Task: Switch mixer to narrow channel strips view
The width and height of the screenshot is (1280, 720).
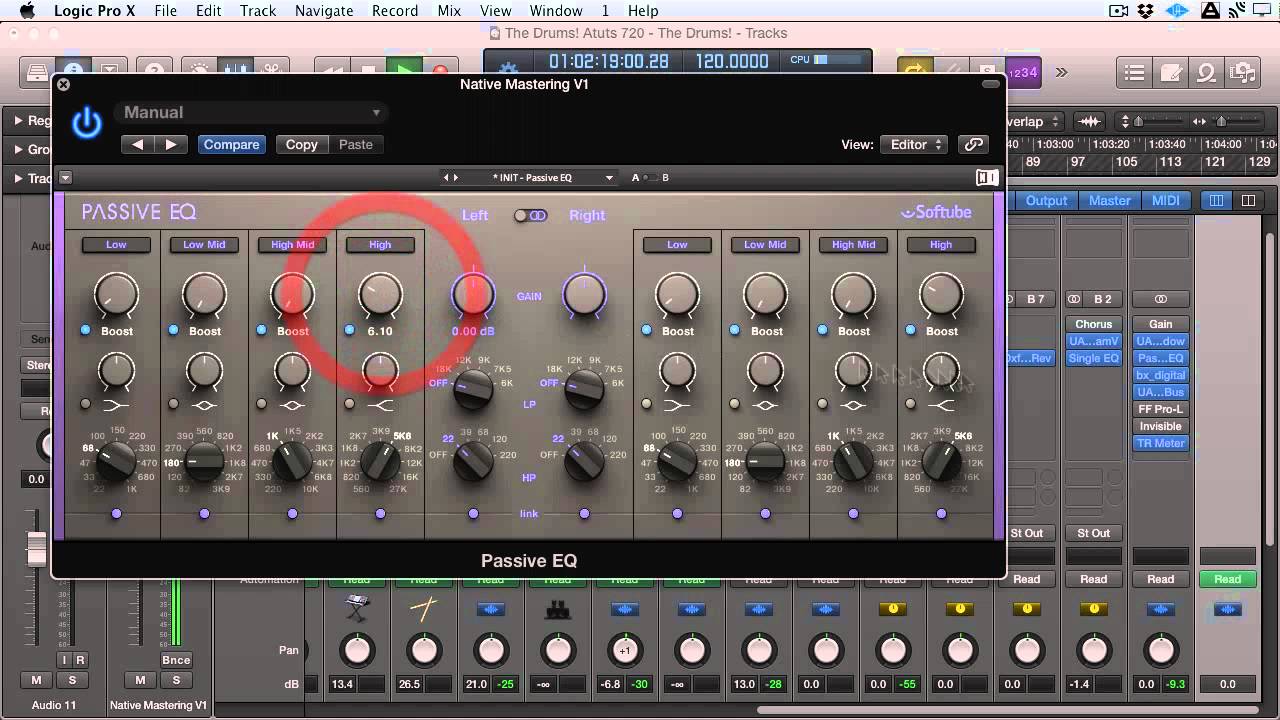Action: [1216, 201]
